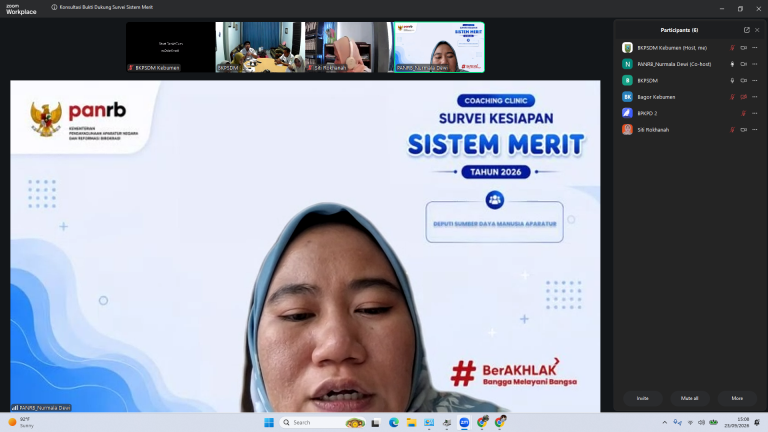The height and width of the screenshot is (432, 768).
Task: Switch to Zoom app in the taskbar
Action: (464, 422)
